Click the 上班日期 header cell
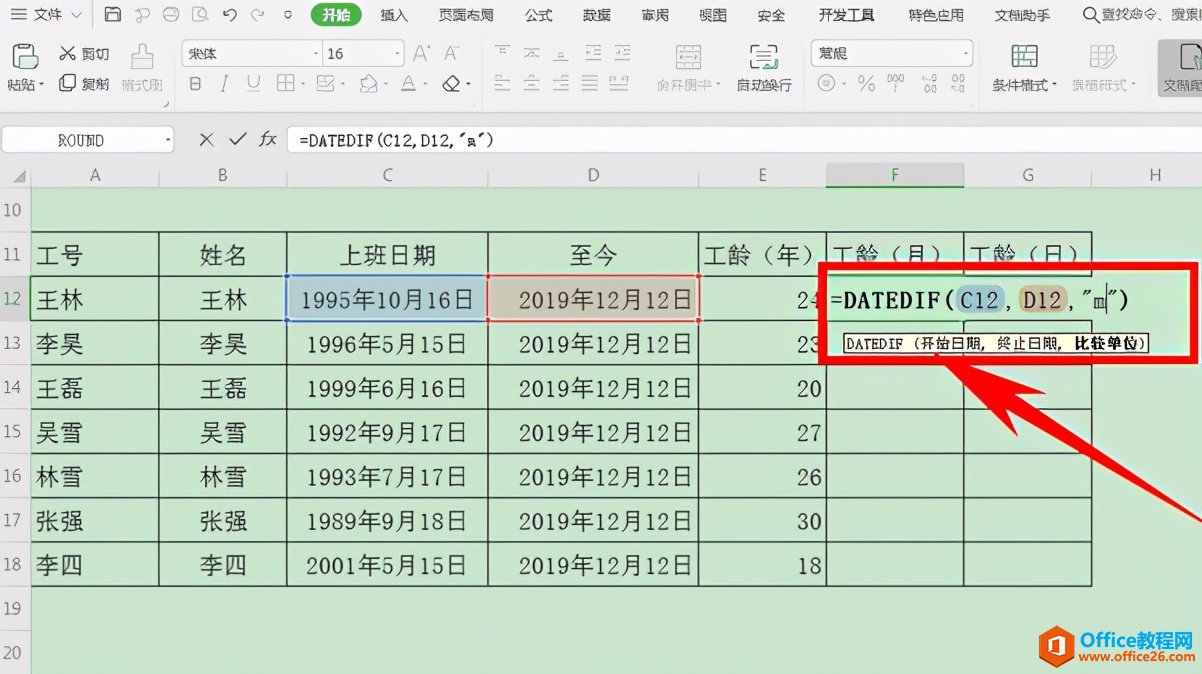The width and height of the screenshot is (1202, 674). 387,254
